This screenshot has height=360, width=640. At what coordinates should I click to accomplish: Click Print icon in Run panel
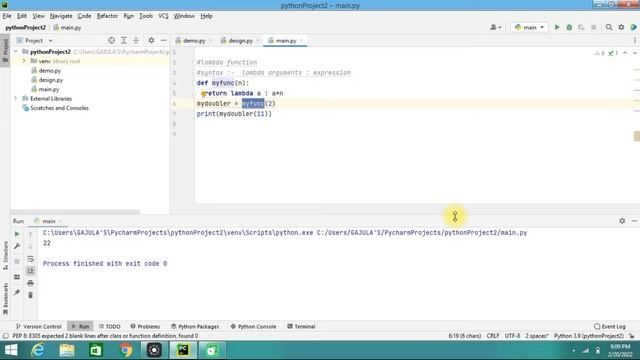(30, 283)
